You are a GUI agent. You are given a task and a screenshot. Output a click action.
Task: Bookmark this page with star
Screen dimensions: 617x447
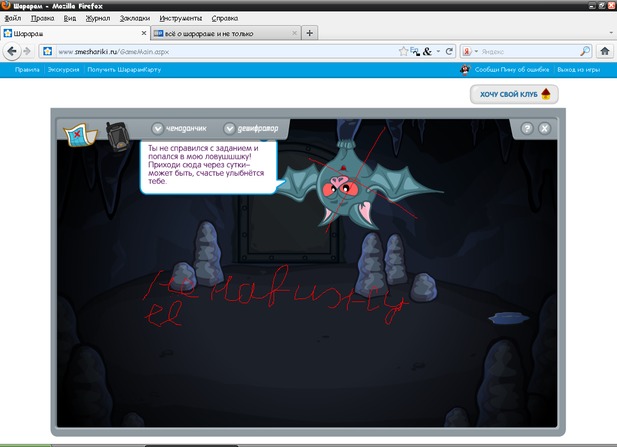(x=403, y=52)
